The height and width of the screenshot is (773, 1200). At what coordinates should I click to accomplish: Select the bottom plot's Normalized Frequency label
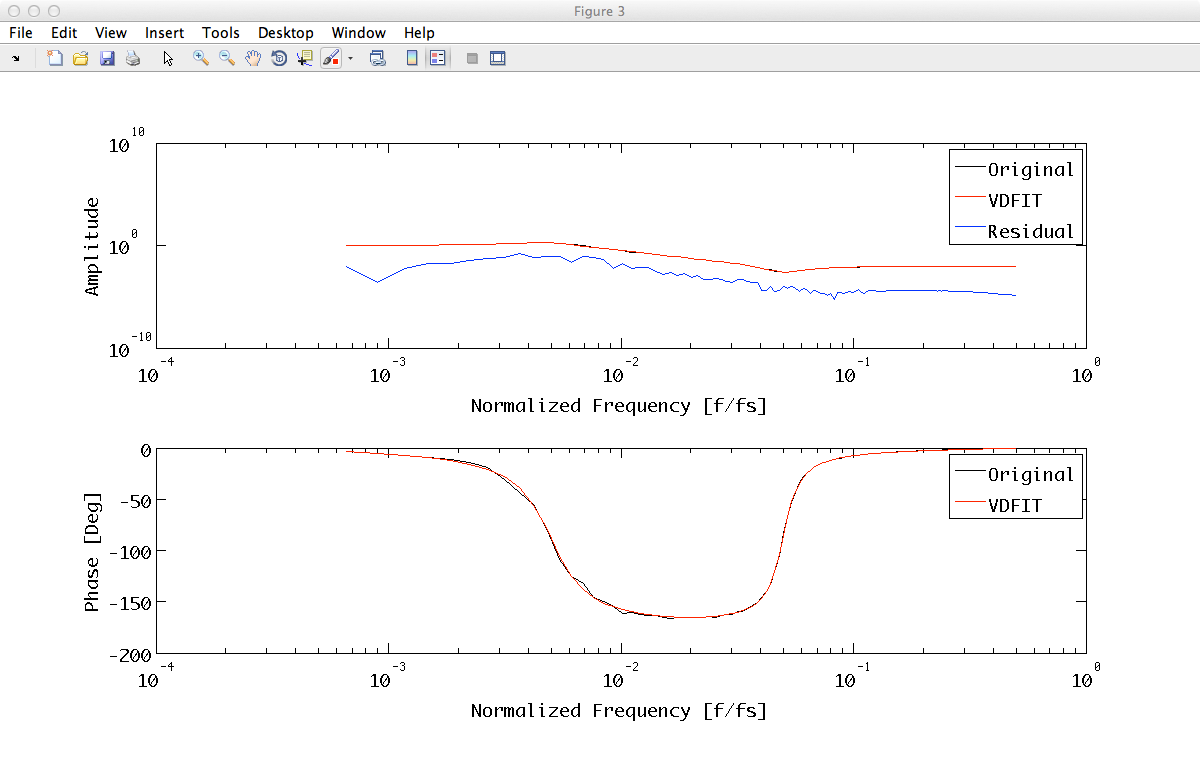618,711
